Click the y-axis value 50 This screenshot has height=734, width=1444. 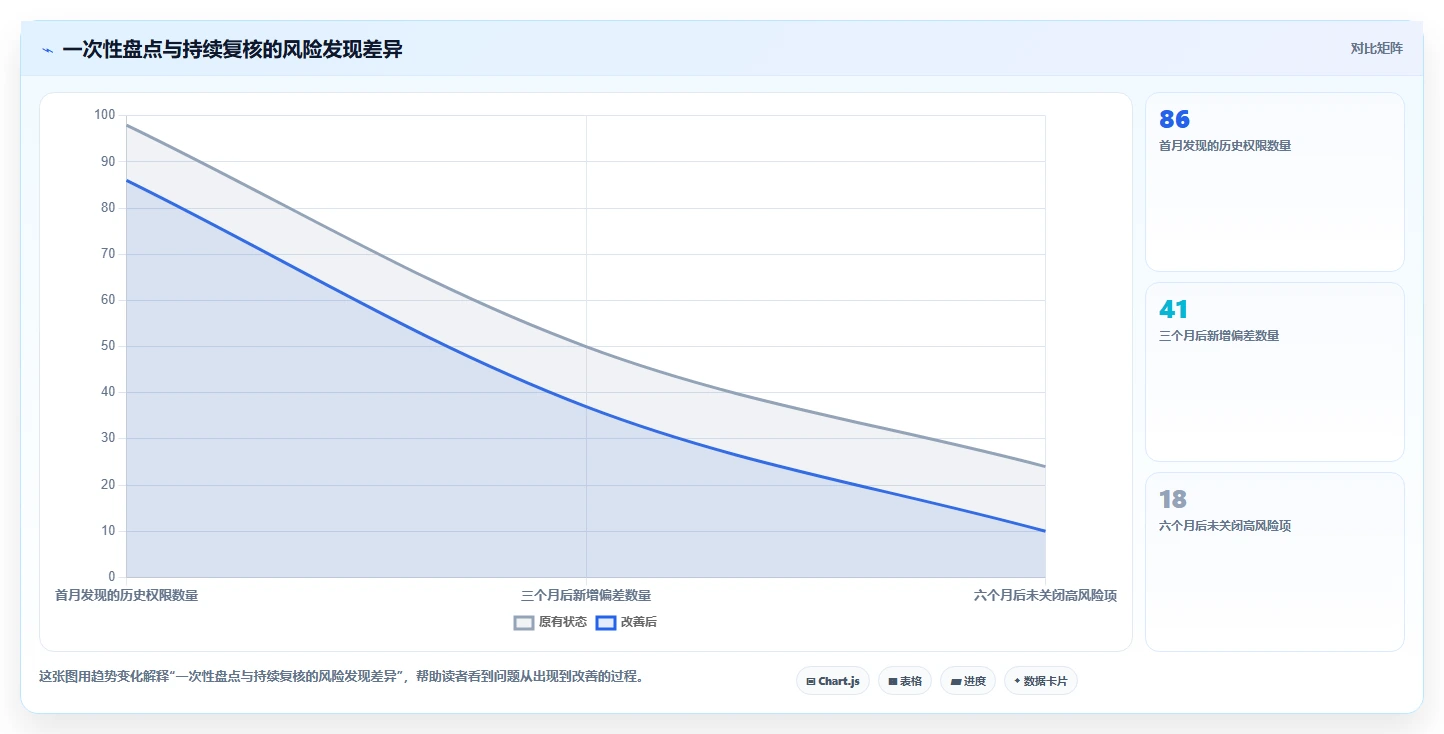[x=109, y=346]
